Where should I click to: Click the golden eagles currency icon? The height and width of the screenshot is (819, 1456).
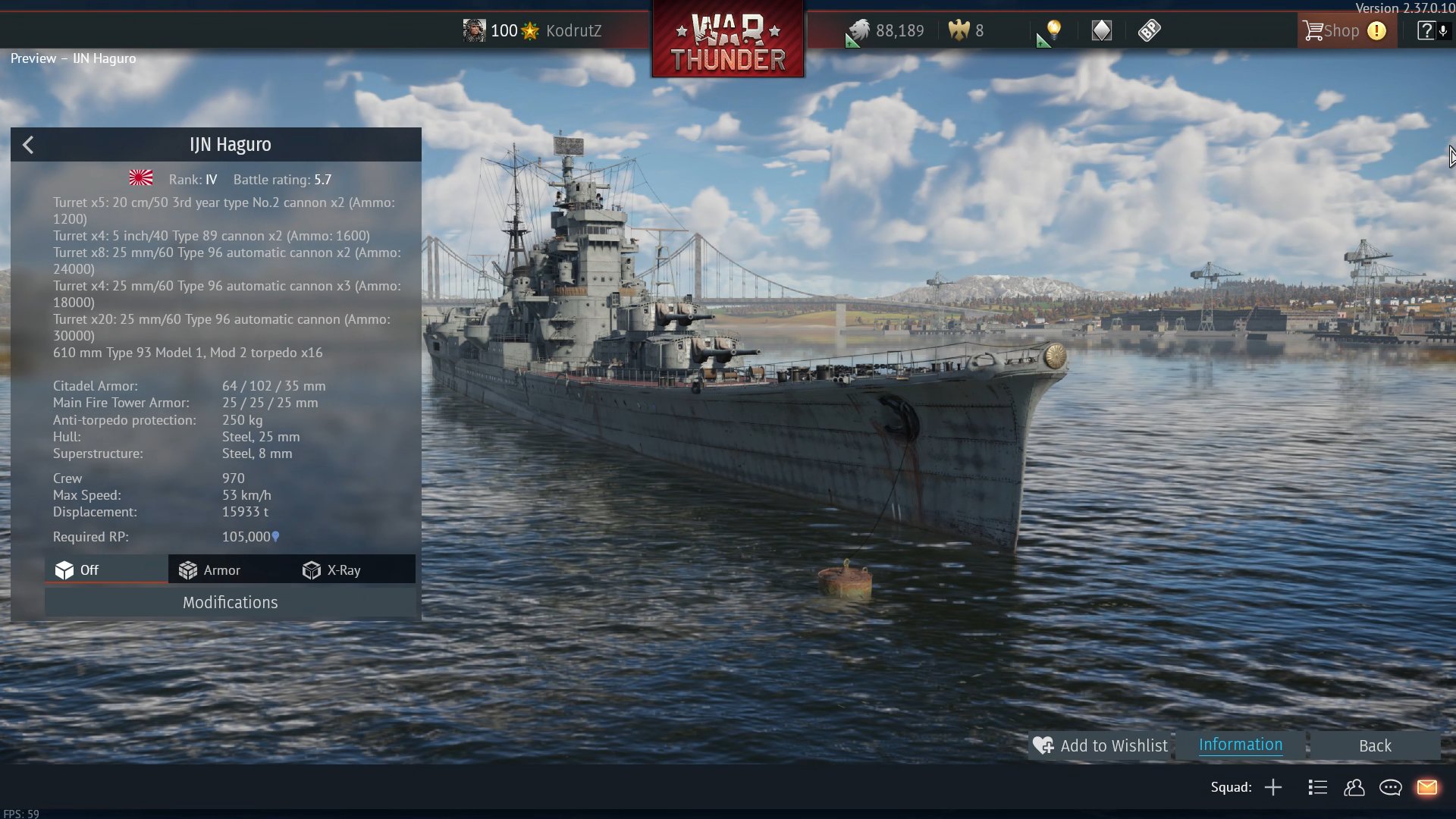click(x=959, y=30)
